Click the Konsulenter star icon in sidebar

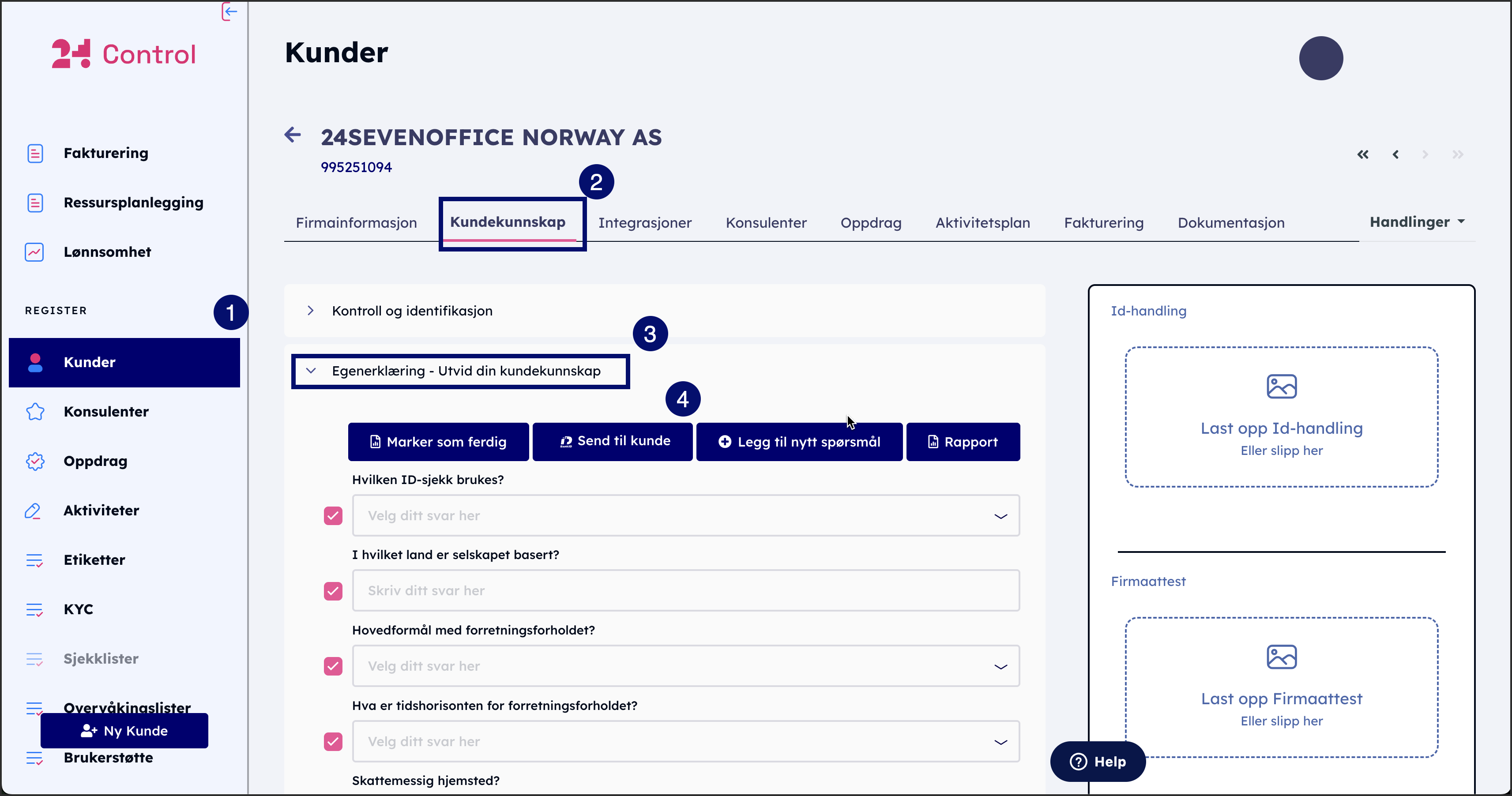[34, 412]
